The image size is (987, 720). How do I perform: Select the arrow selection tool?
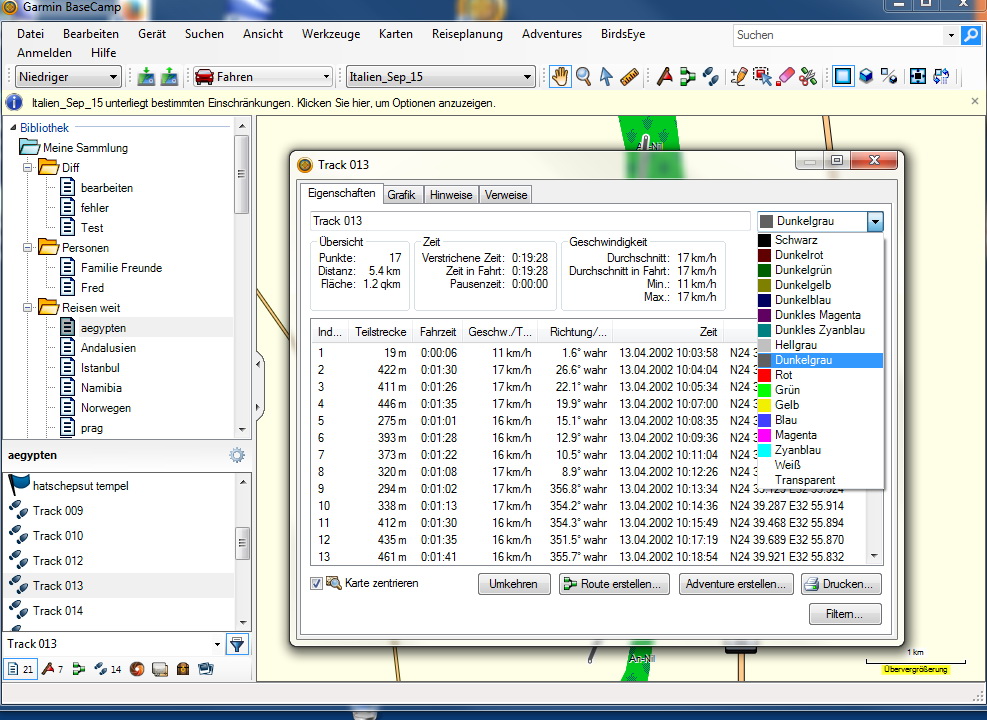(x=606, y=77)
